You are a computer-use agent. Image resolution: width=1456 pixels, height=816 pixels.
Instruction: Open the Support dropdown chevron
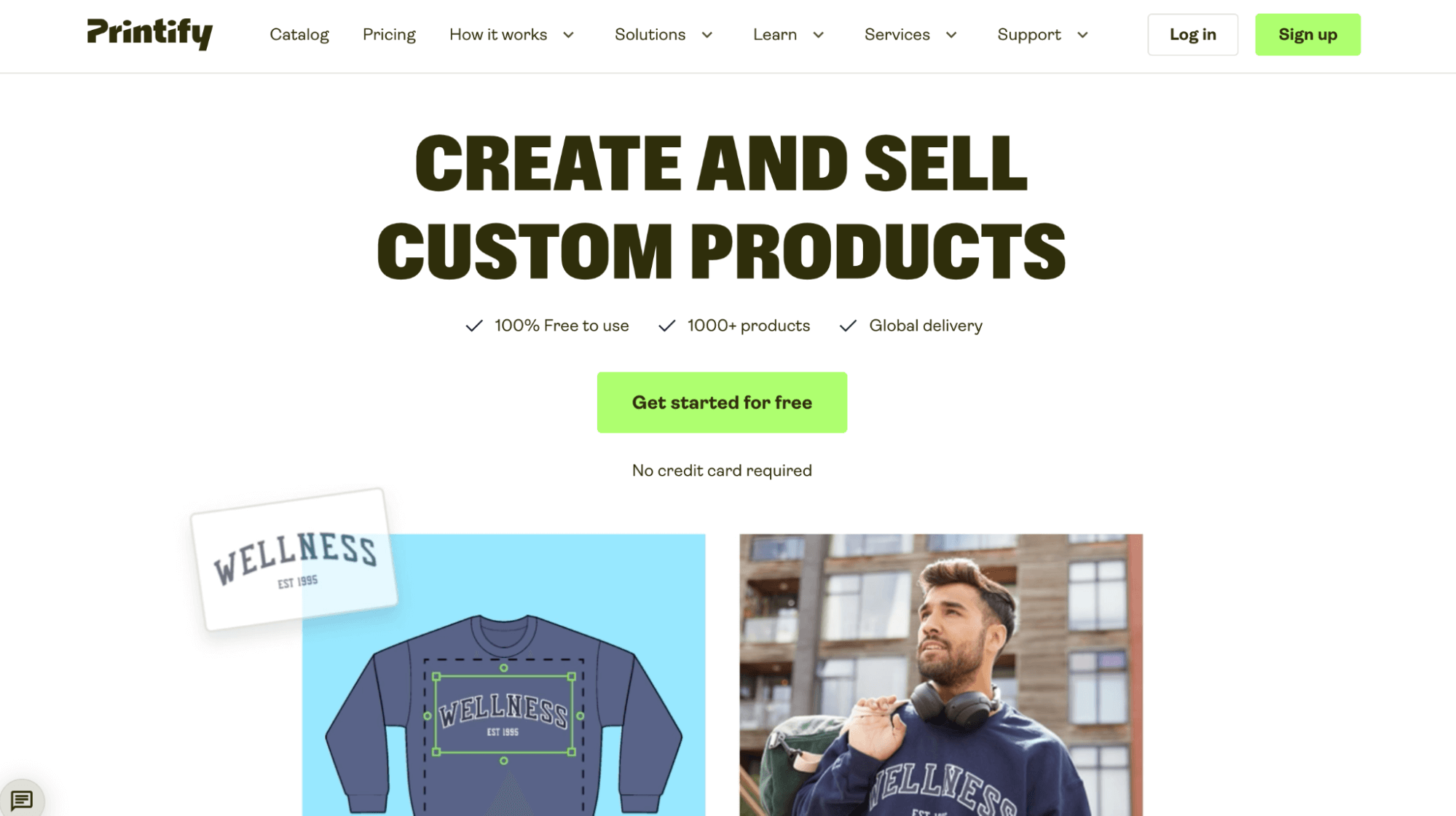1083,35
